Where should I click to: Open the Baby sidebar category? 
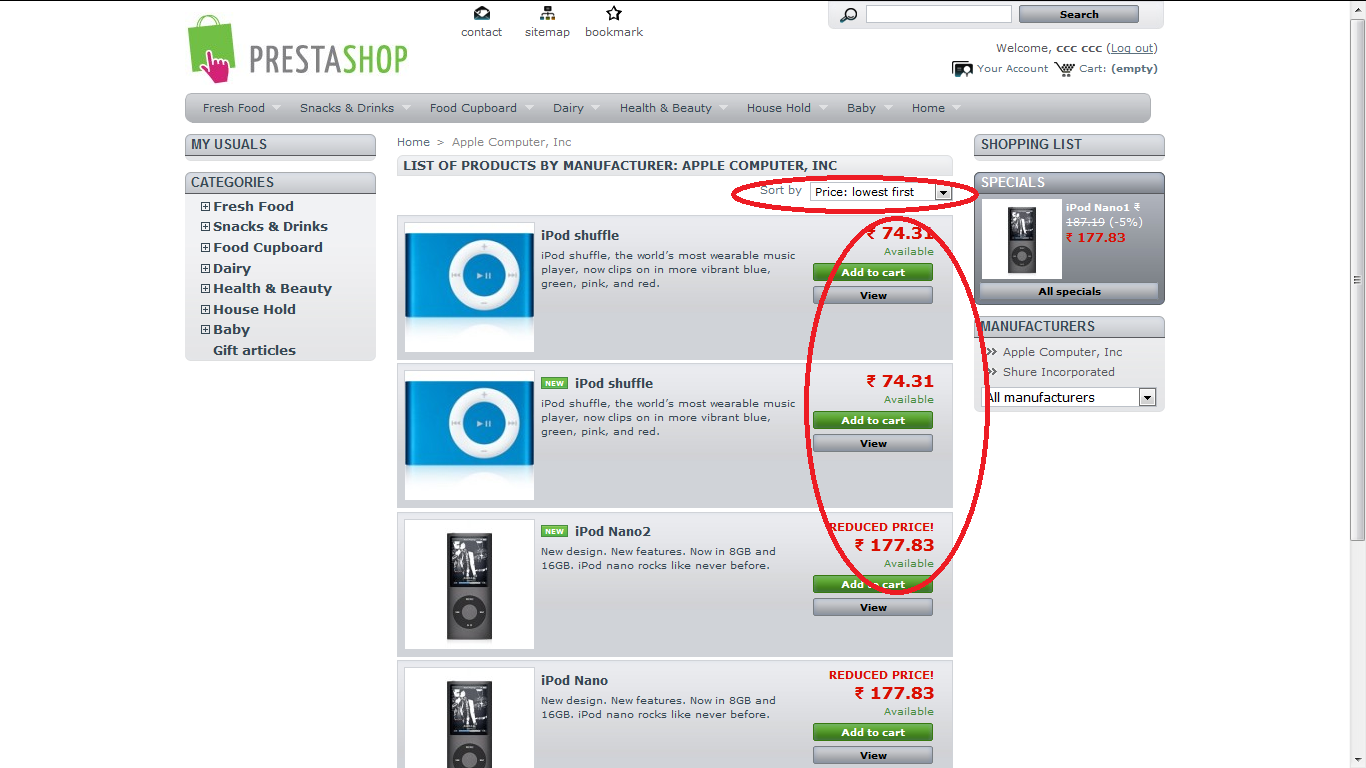coord(231,330)
